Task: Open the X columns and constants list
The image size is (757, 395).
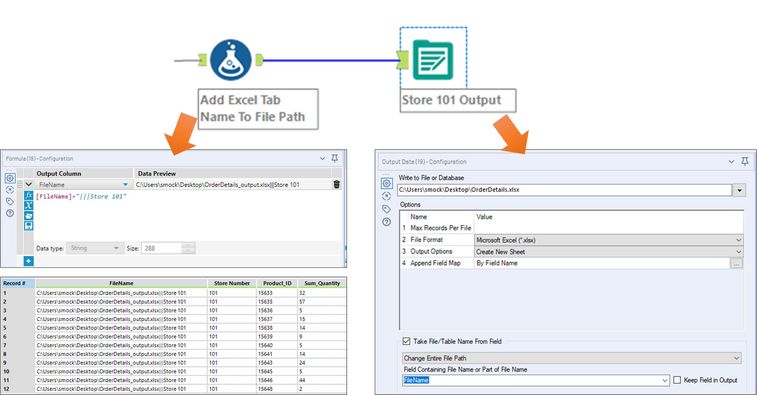Action: (x=28, y=205)
